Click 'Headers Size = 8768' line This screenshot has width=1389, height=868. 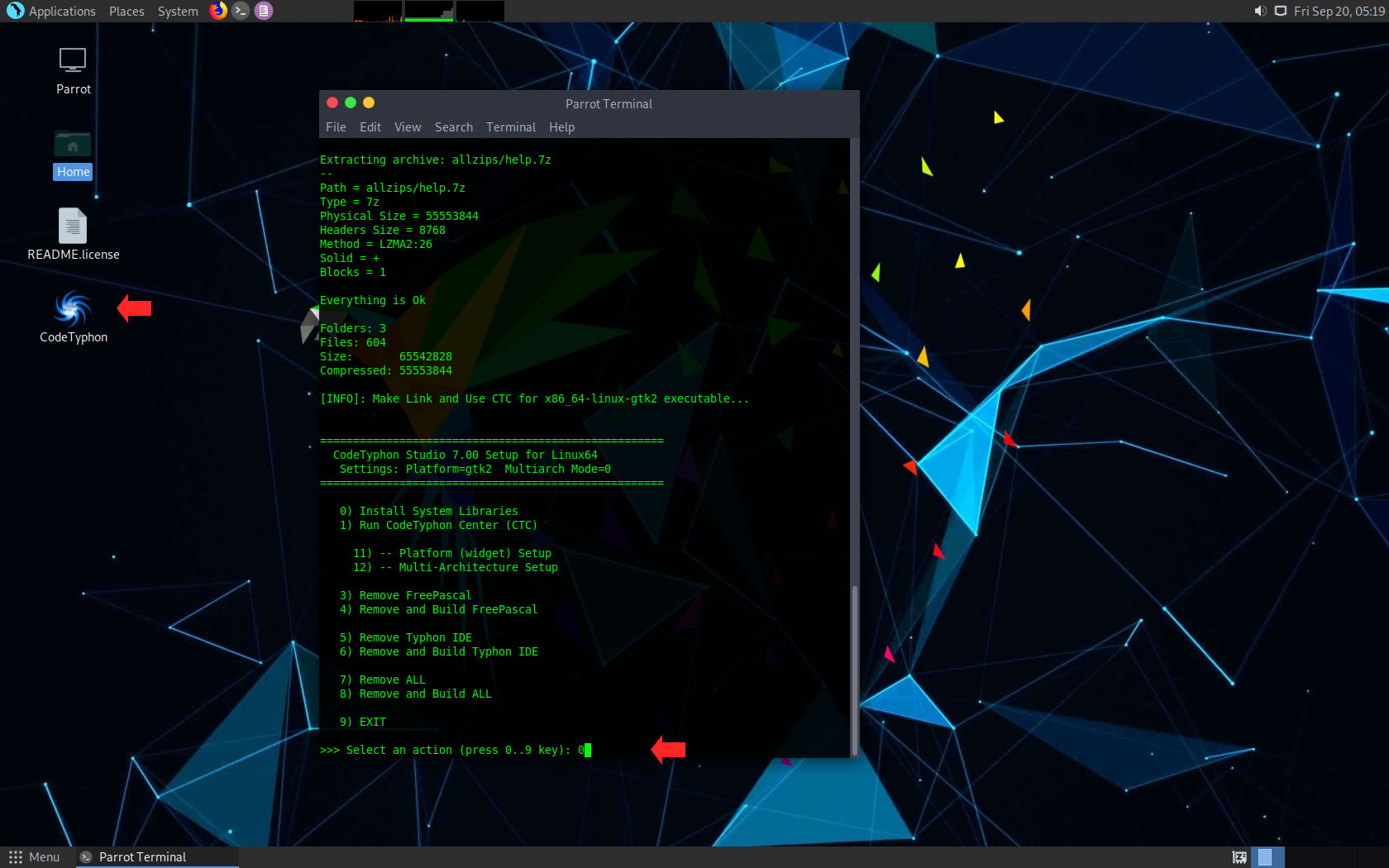click(x=383, y=230)
